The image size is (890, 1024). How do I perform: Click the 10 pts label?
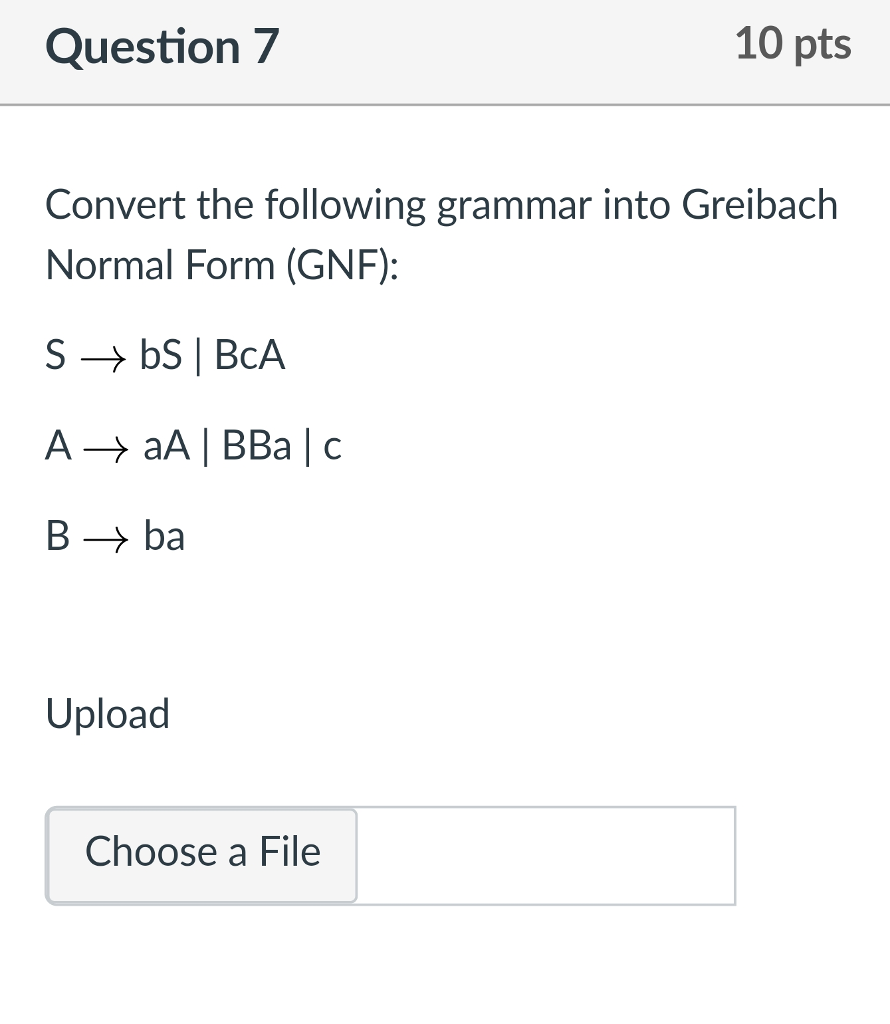[x=792, y=44]
